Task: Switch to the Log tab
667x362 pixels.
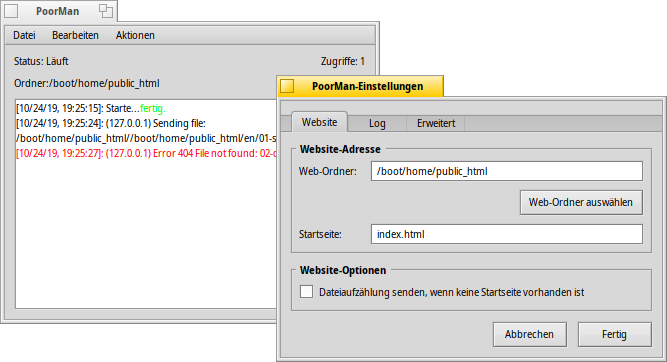Action: point(377,123)
